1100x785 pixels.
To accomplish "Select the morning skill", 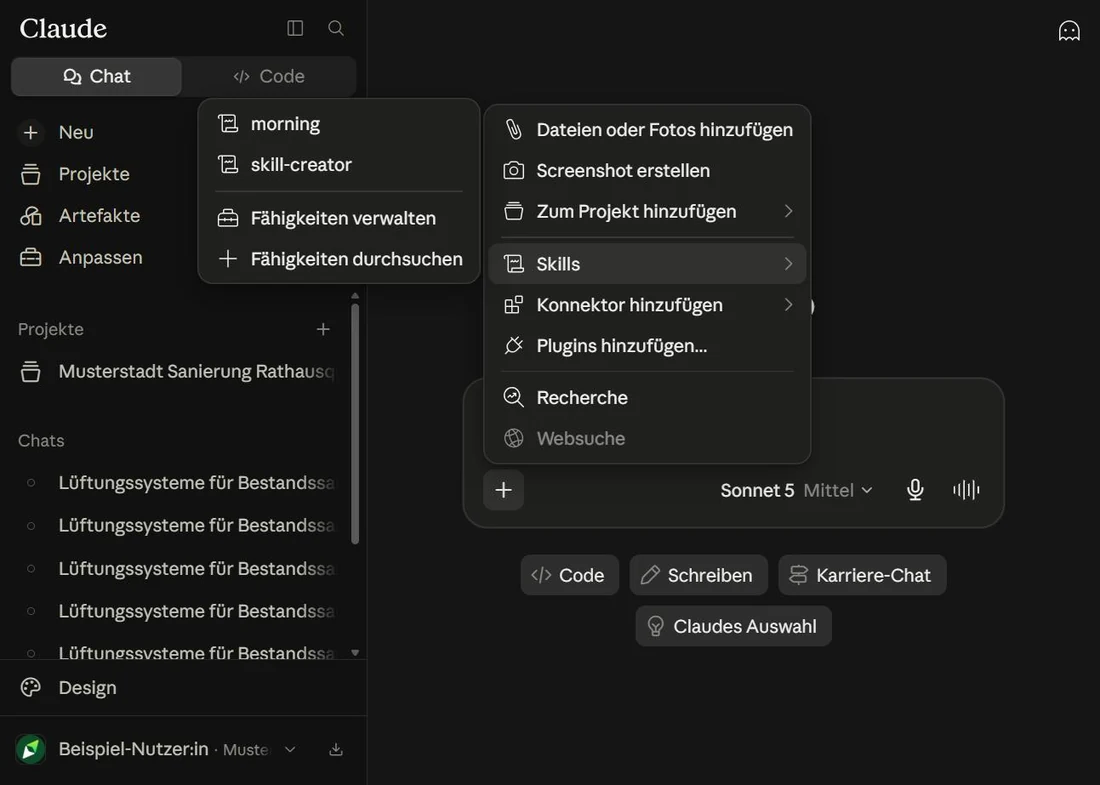I will [339, 124].
